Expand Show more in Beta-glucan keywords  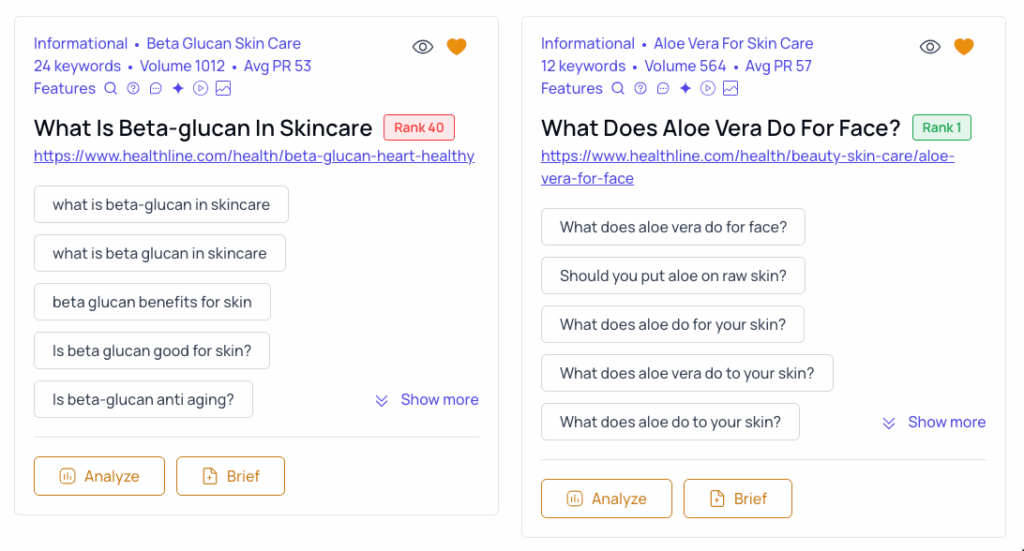428,400
